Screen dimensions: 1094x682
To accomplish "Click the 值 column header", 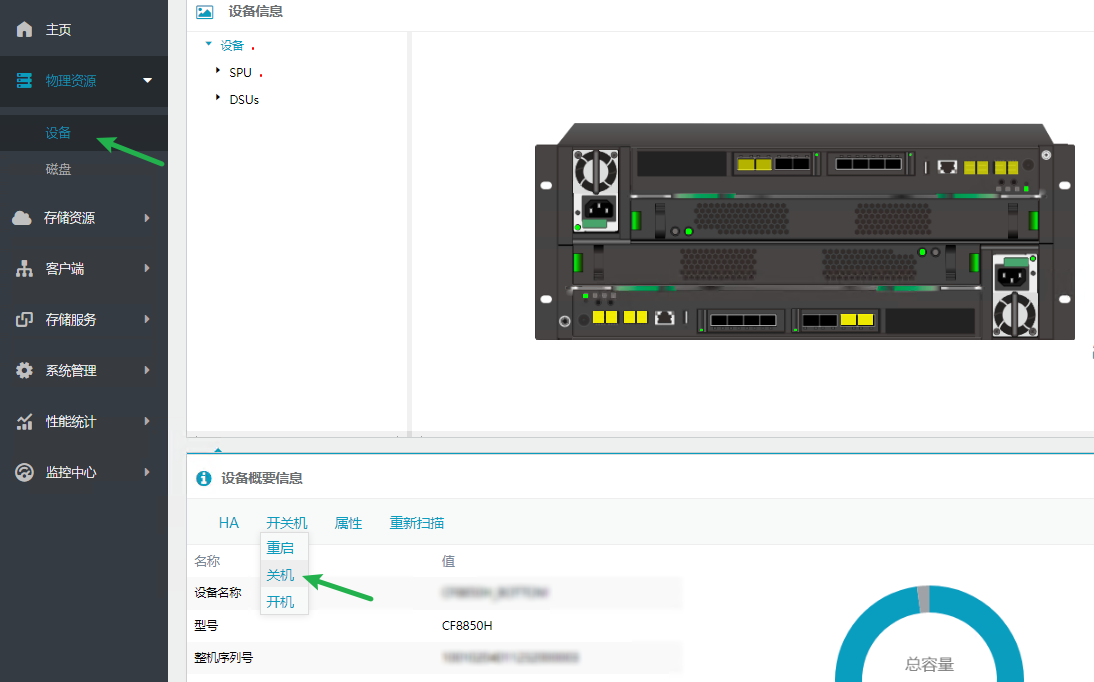I will tap(448, 561).
